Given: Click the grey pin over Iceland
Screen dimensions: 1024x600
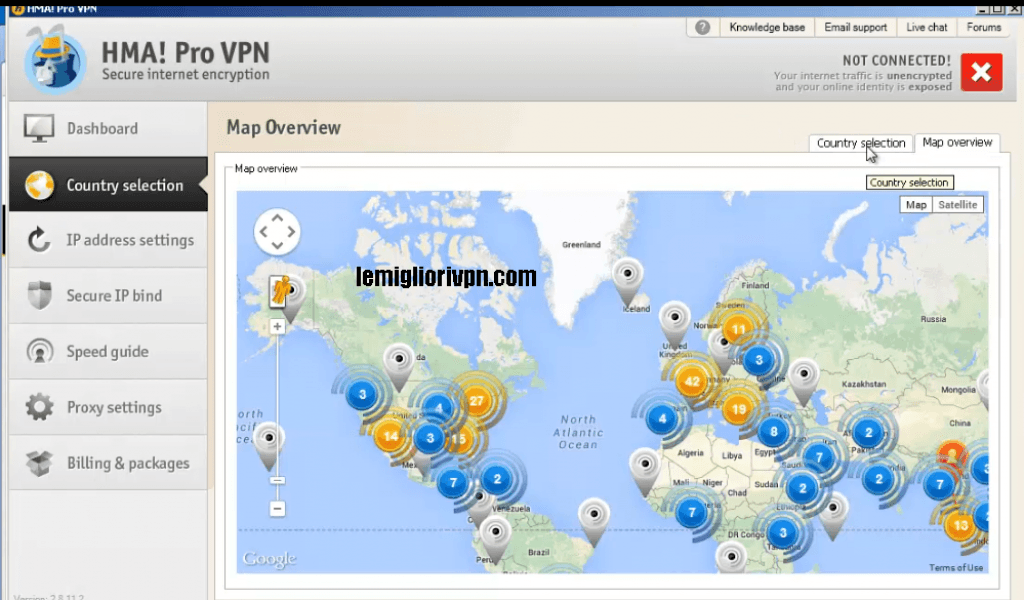Looking at the screenshot, I should pos(628,283).
